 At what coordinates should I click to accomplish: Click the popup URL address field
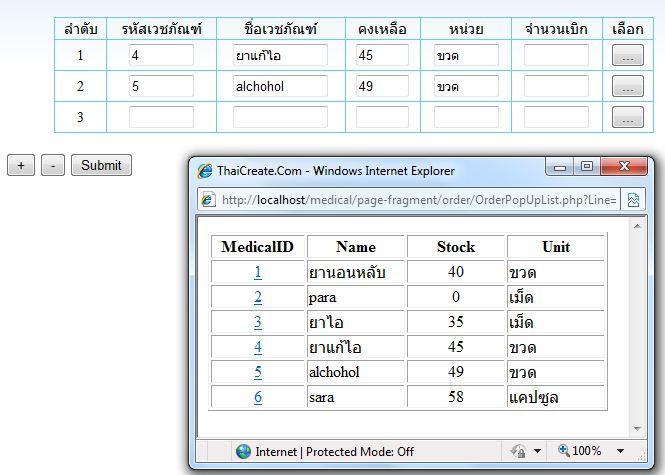(x=419, y=200)
